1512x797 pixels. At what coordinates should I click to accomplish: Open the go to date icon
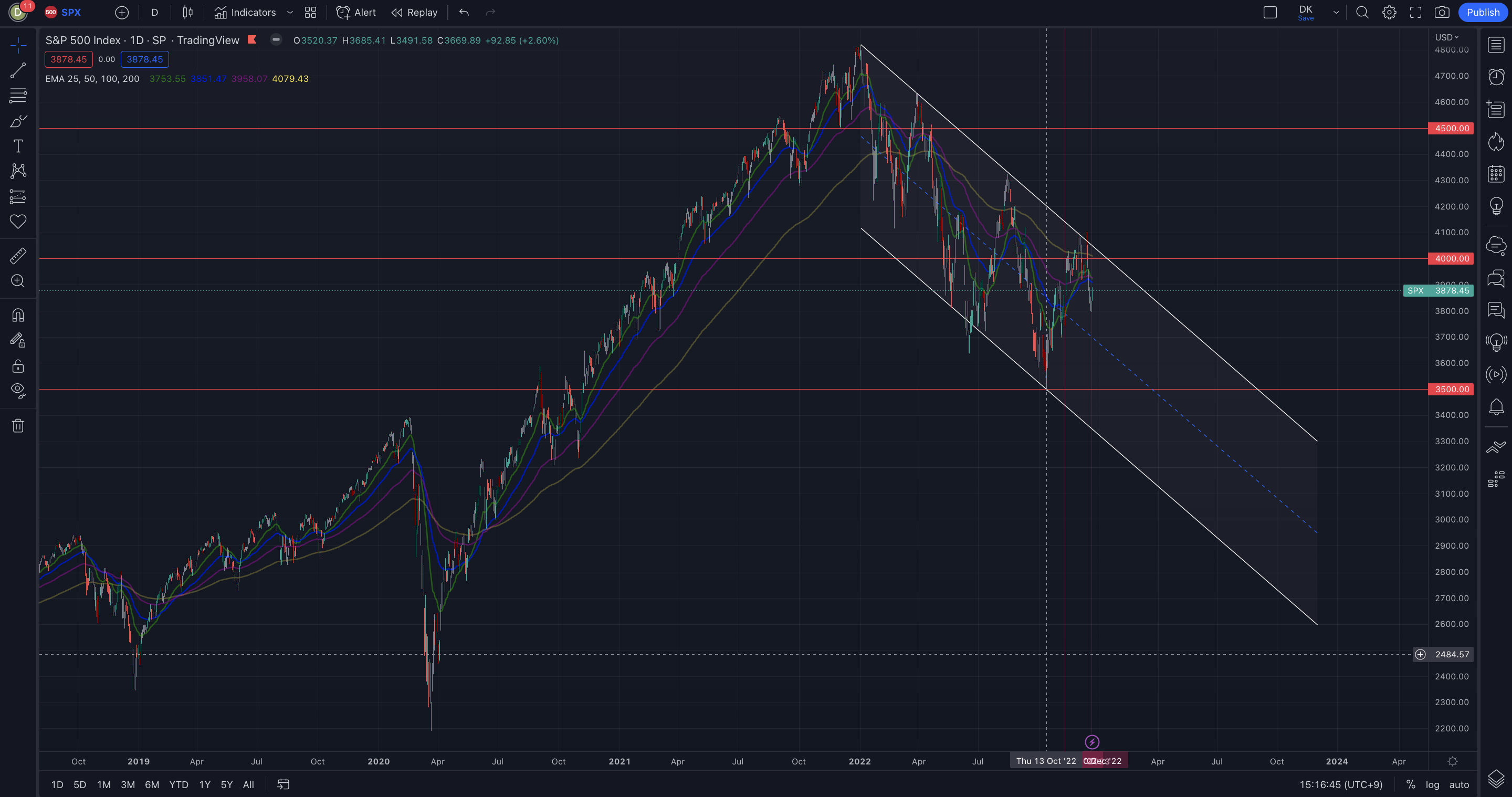283,785
